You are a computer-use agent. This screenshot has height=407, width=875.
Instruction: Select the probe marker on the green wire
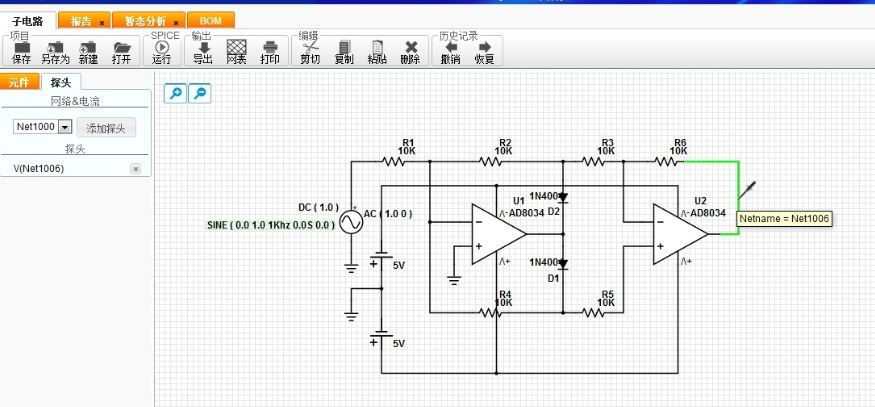pos(748,190)
